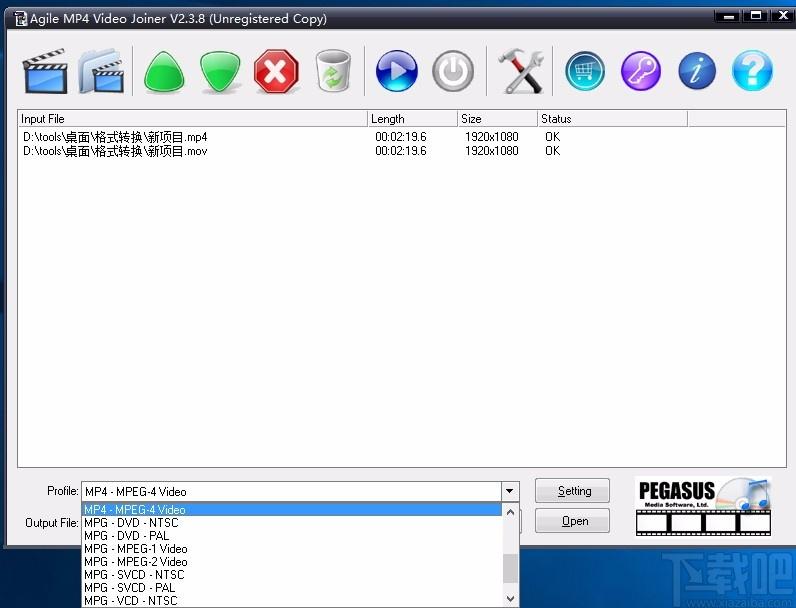Start joining with the blue play icon

[x=396, y=71]
